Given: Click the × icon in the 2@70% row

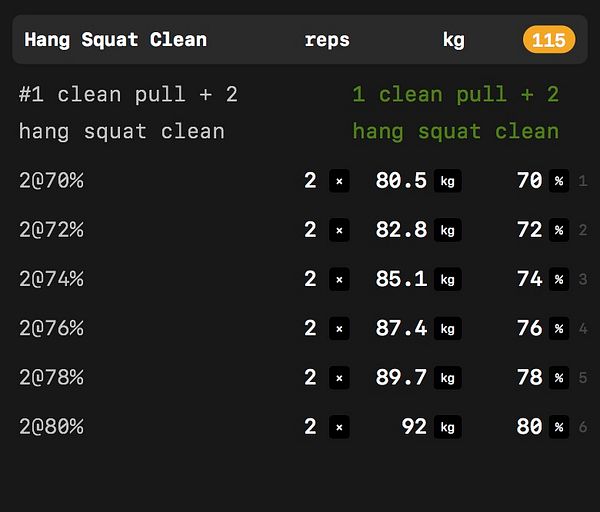Looking at the screenshot, I should [x=339, y=181].
